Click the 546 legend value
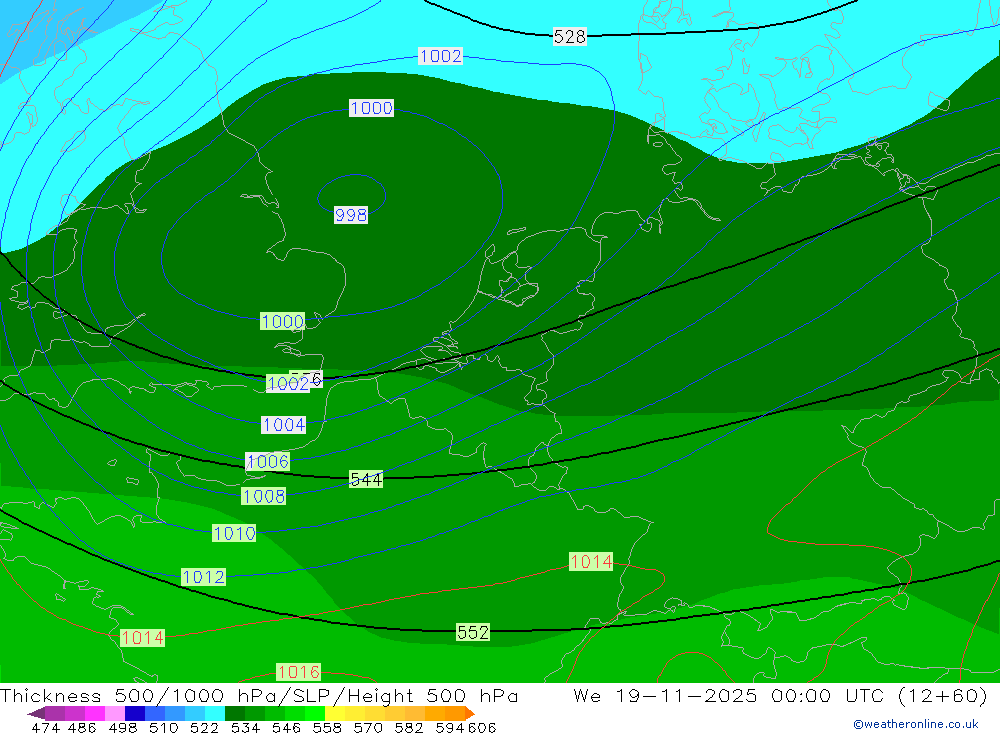 click(x=286, y=727)
